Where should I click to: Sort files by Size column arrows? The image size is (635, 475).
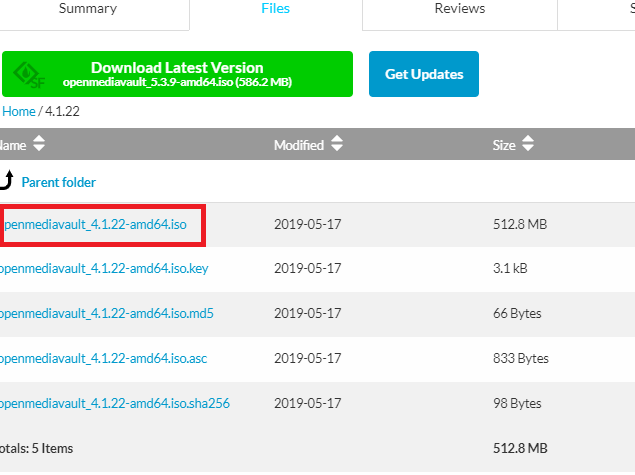(528, 143)
